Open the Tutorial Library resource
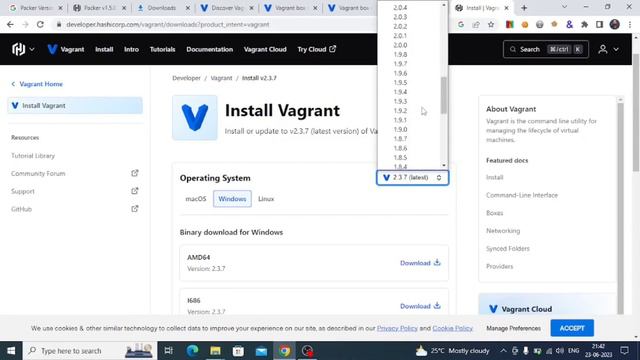Screen dimensions: 640x360 pyautogui.click(x=33, y=156)
